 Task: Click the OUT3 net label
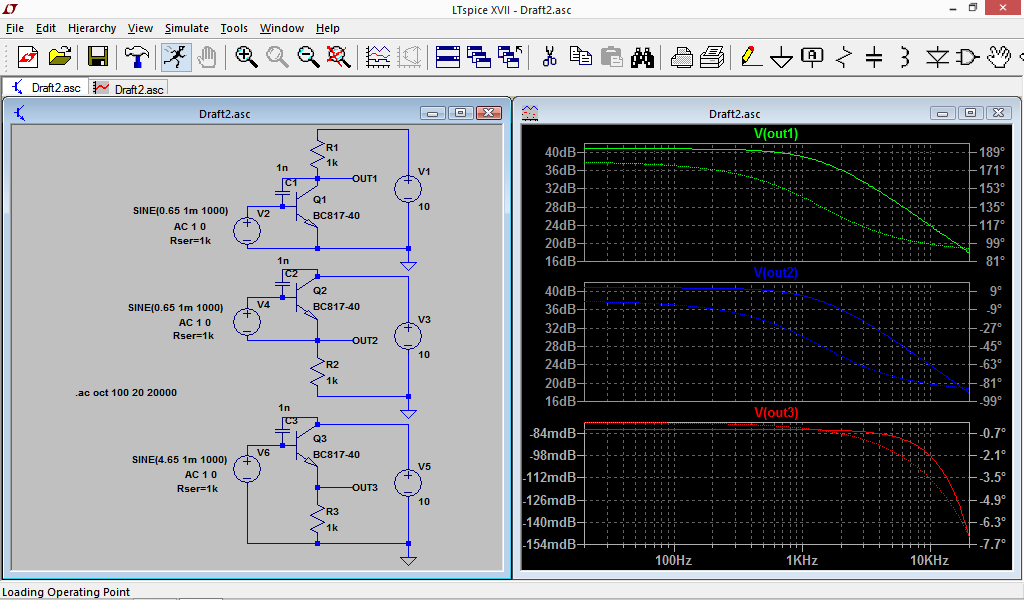coord(365,487)
